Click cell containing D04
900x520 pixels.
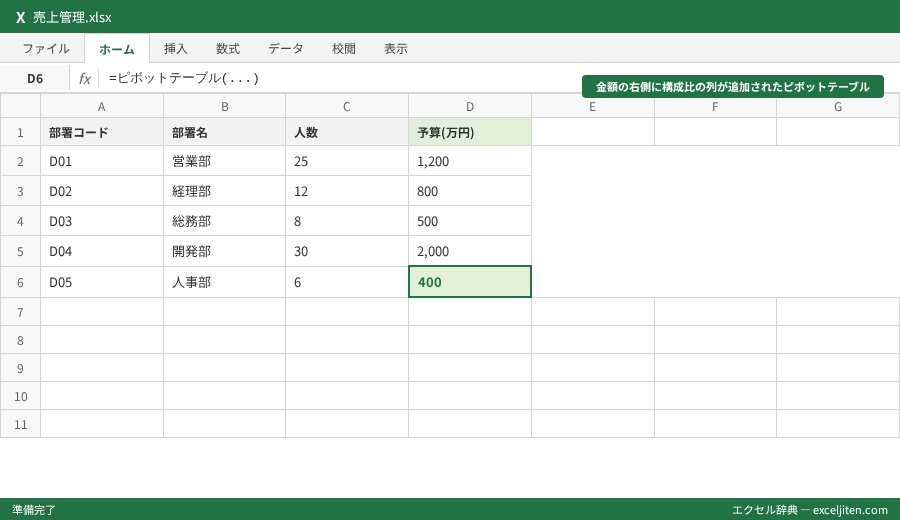click(102, 251)
